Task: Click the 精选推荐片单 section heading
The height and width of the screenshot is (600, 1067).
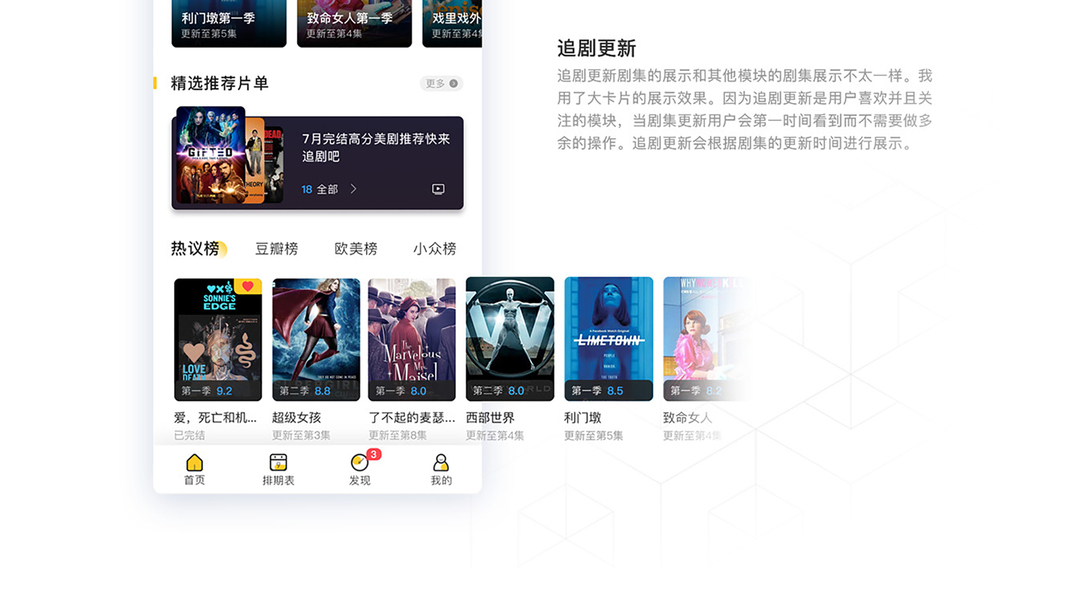Action: [220, 84]
